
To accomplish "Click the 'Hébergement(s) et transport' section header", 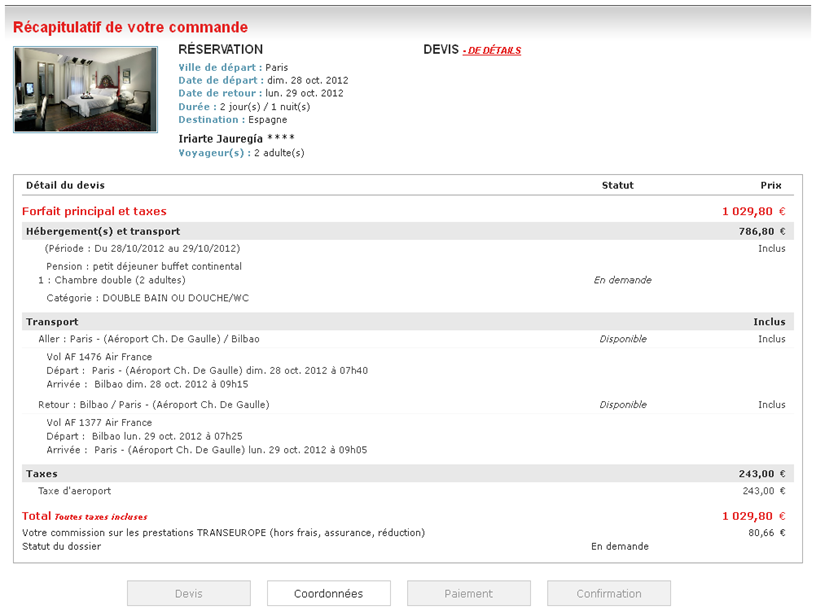I will 103,231.
